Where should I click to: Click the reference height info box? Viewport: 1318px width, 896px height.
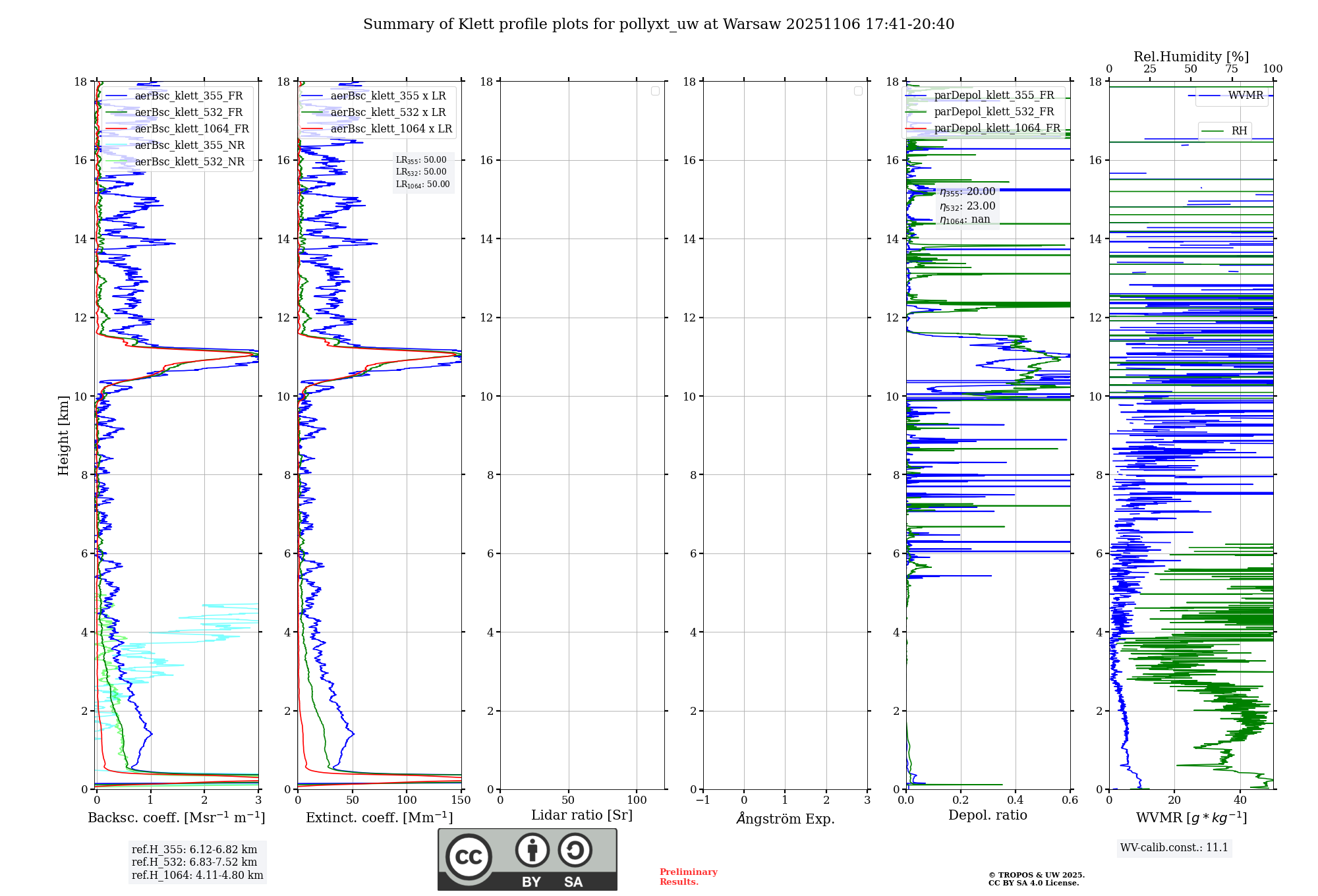(x=197, y=862)
